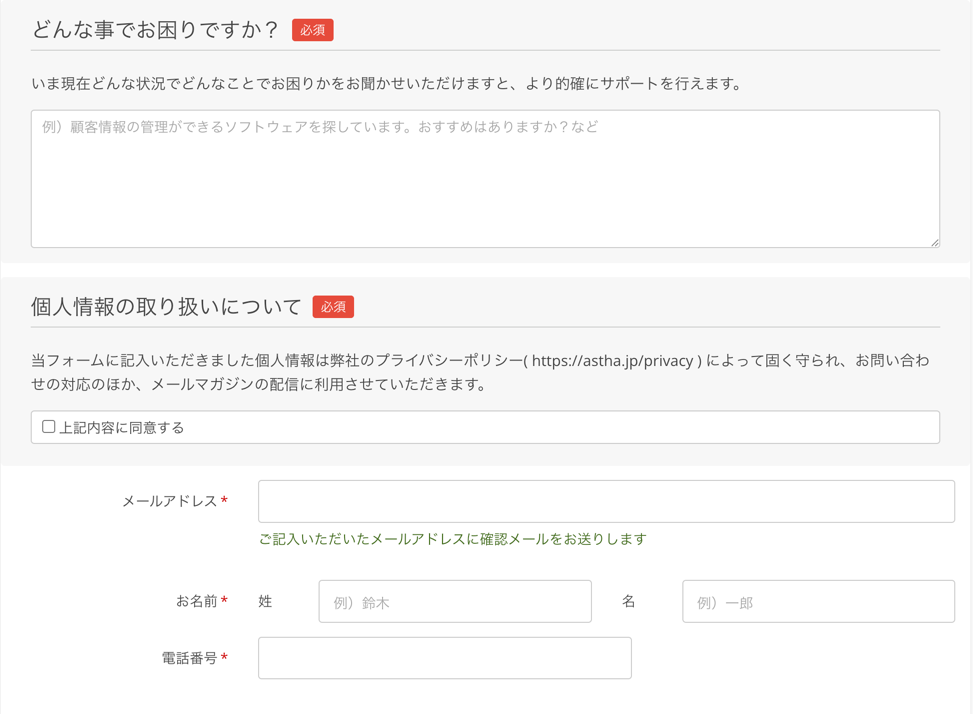
Task: Click the support description text starting 'いま現在どんな状況で'
Action: [387, 84]
